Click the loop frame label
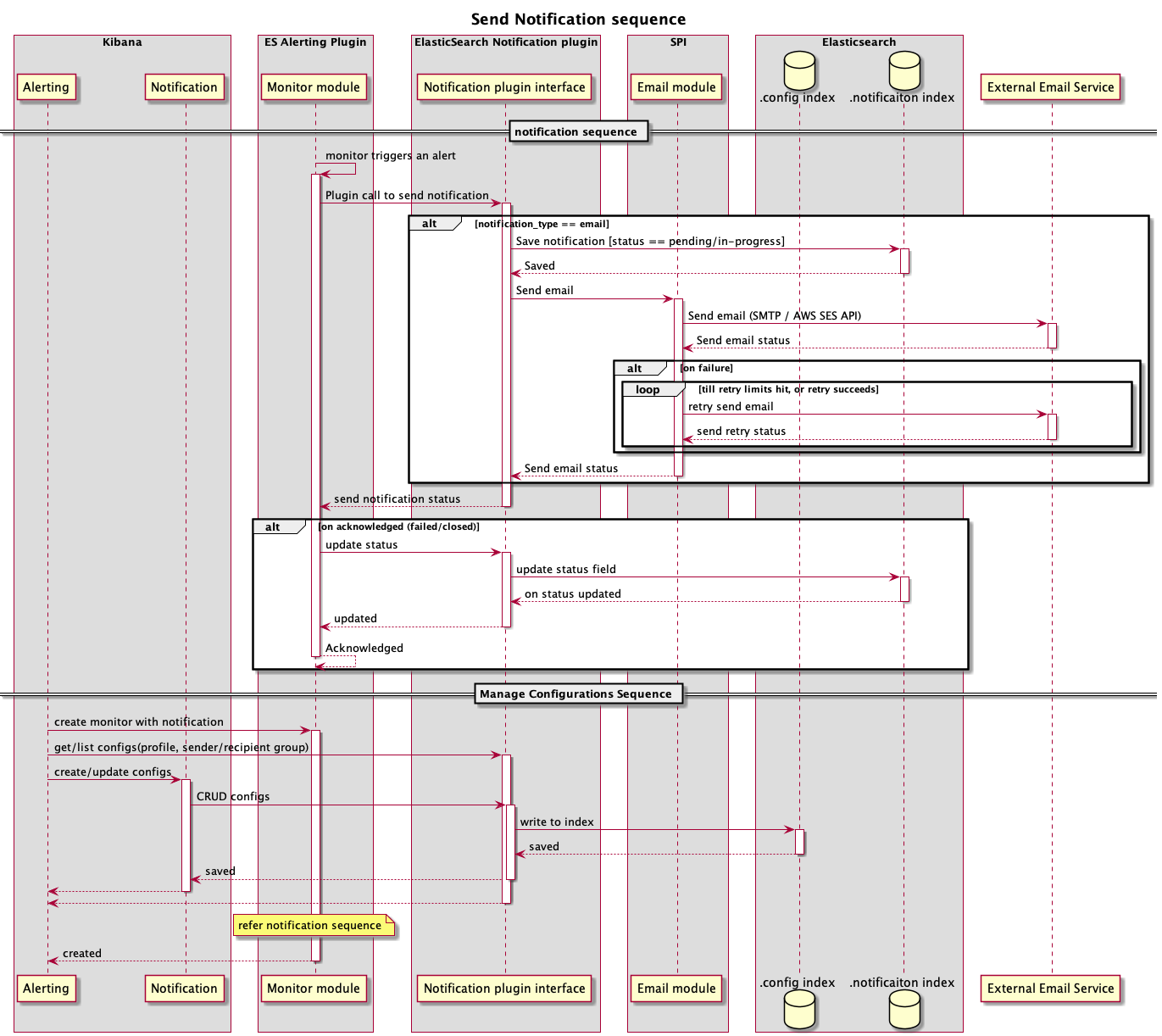 pos(648,390)
